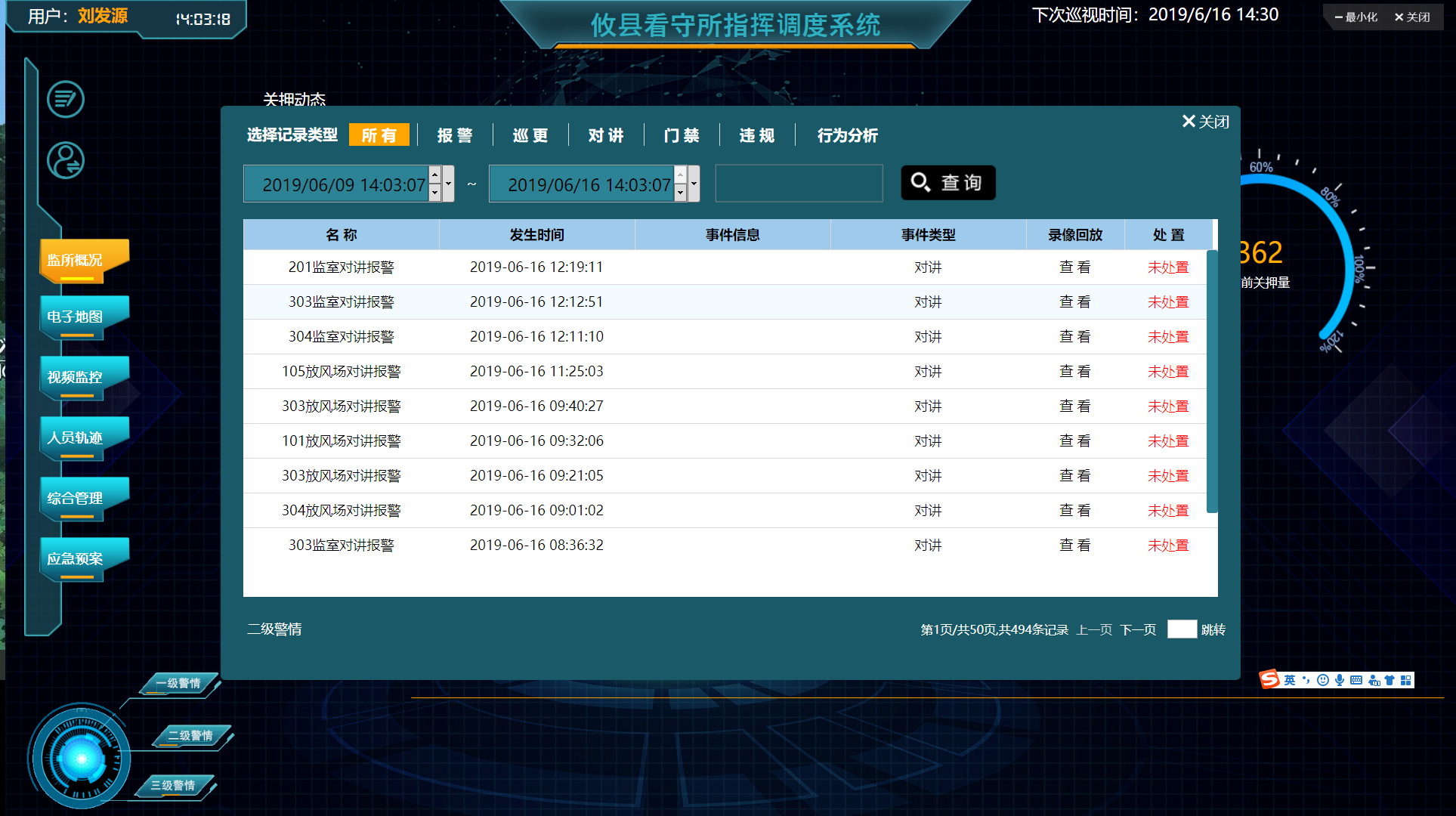Open the Sogou skin shirt icon
Screen dimensions: 1456x816
[1390, 681]
